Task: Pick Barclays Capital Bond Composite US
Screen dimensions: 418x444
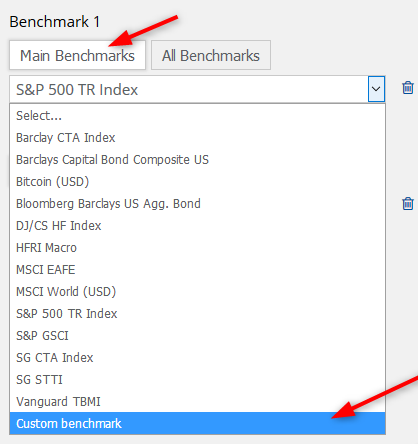Action: click(197, 160)
